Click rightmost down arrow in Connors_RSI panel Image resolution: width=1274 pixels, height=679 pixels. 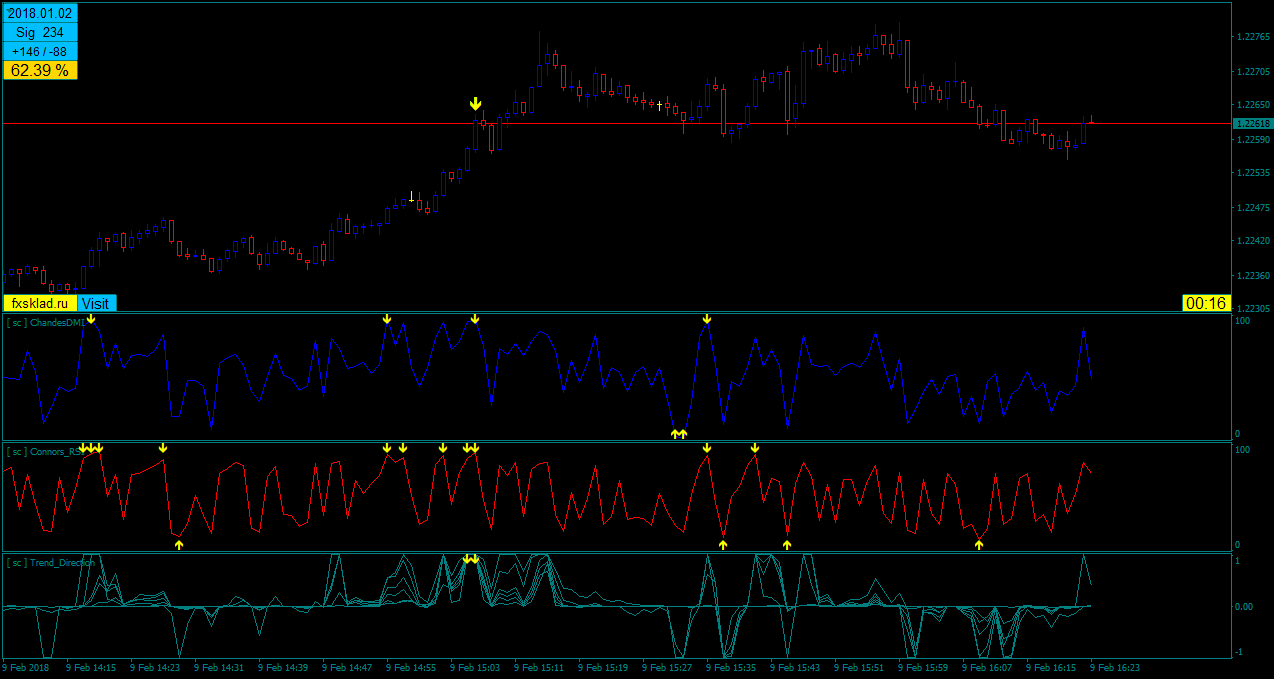click(755, 448)
